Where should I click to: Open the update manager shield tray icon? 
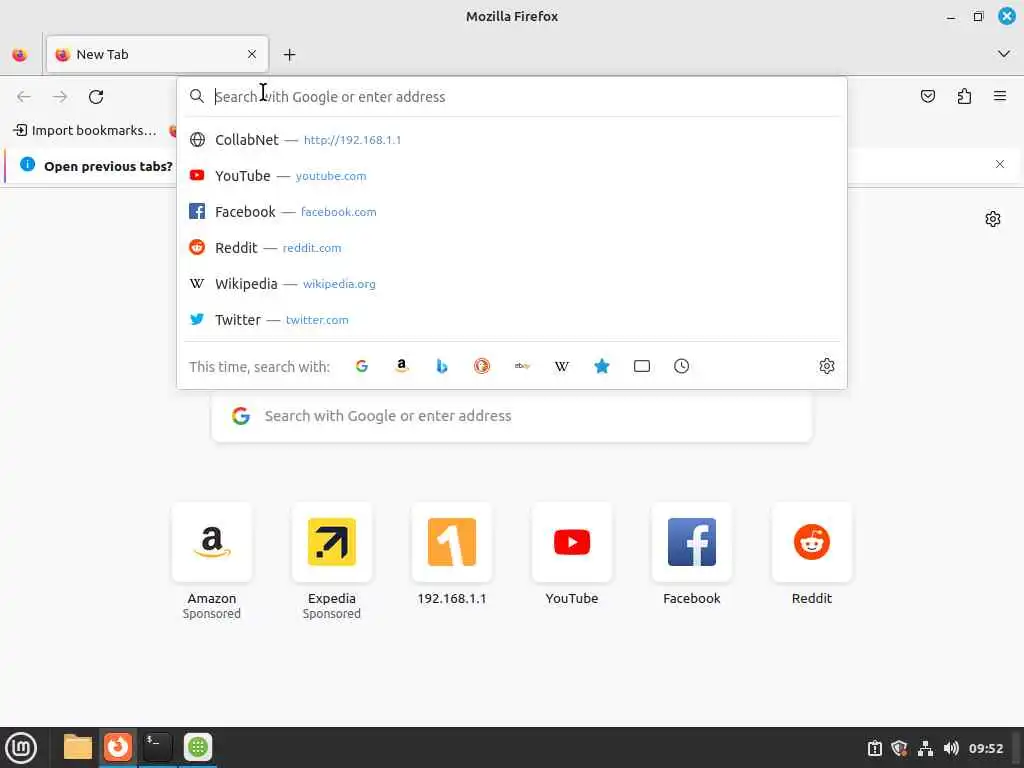[899, 748]
